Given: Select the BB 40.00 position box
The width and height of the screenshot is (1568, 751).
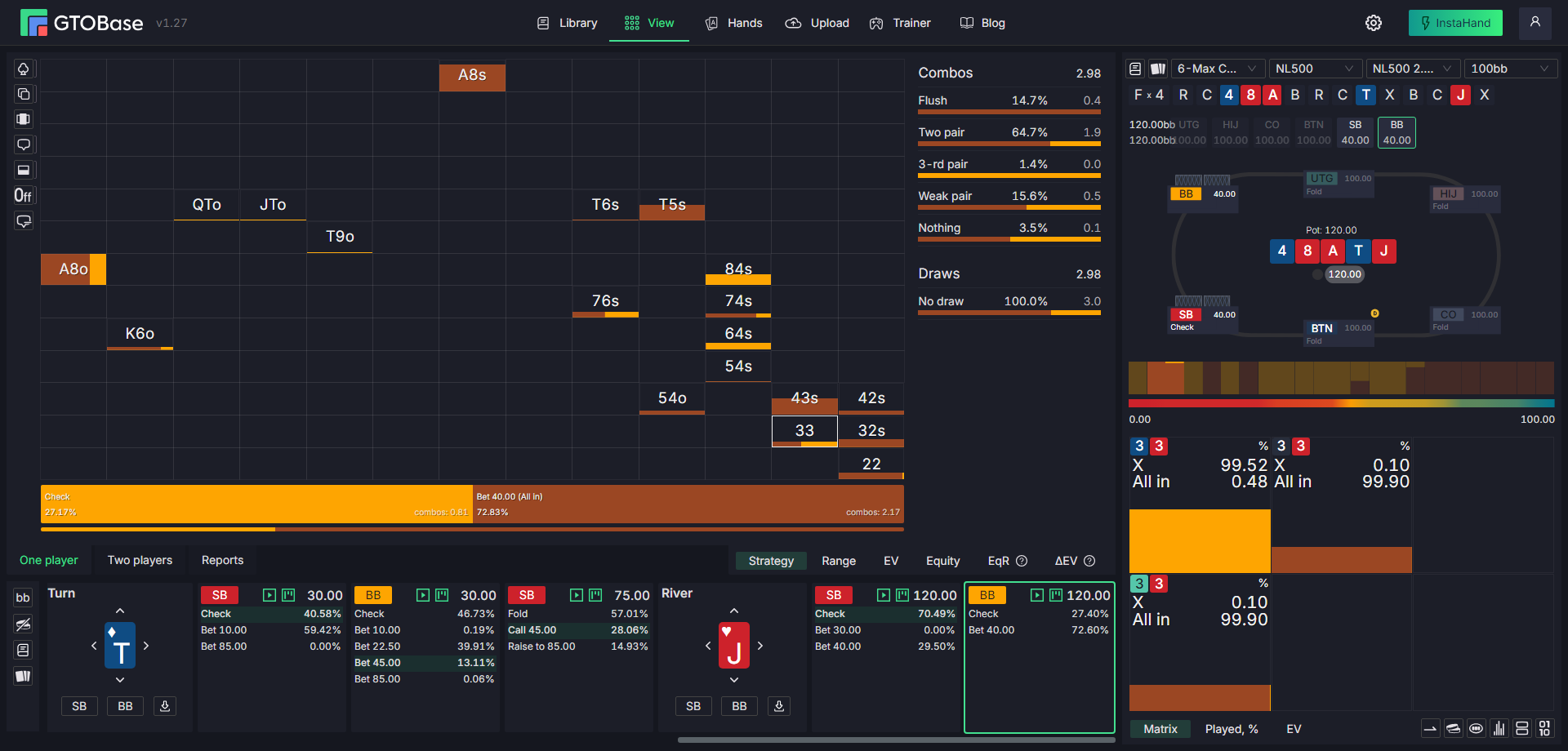Looking at the screenshot, I should click(x=1396, y=132).
